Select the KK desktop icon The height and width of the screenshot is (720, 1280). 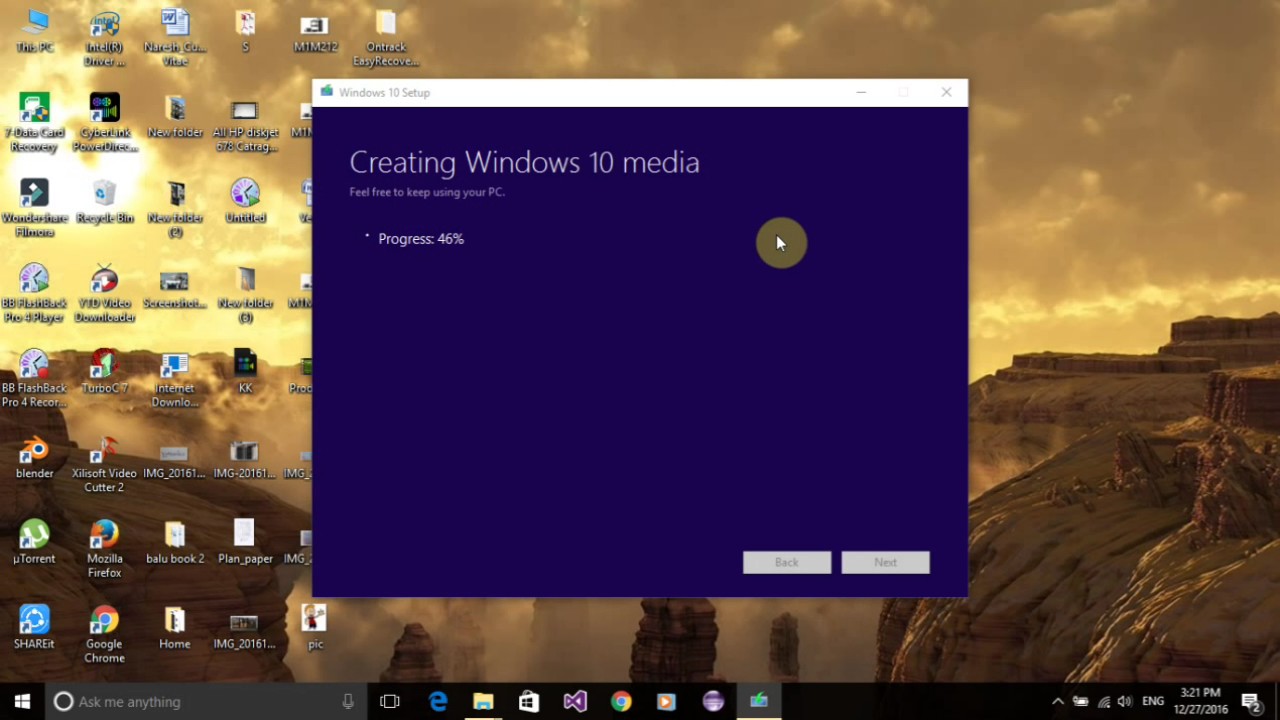pyautogui.click(x=245, y=371)
